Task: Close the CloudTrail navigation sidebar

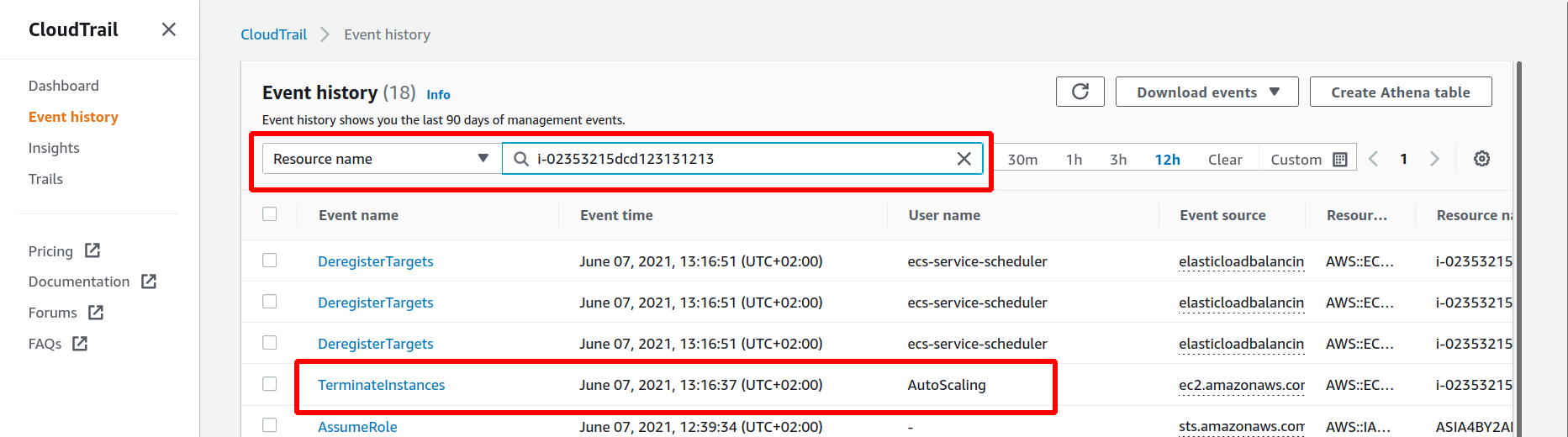Action: coord(169,29)
